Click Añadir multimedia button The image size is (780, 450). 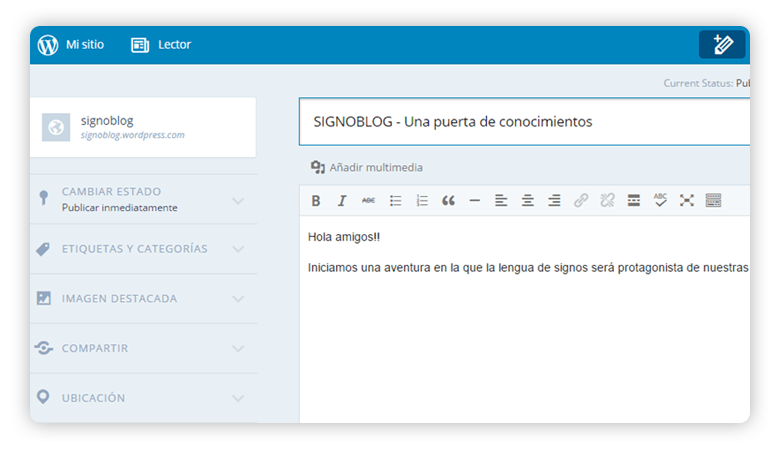point(367,168)
